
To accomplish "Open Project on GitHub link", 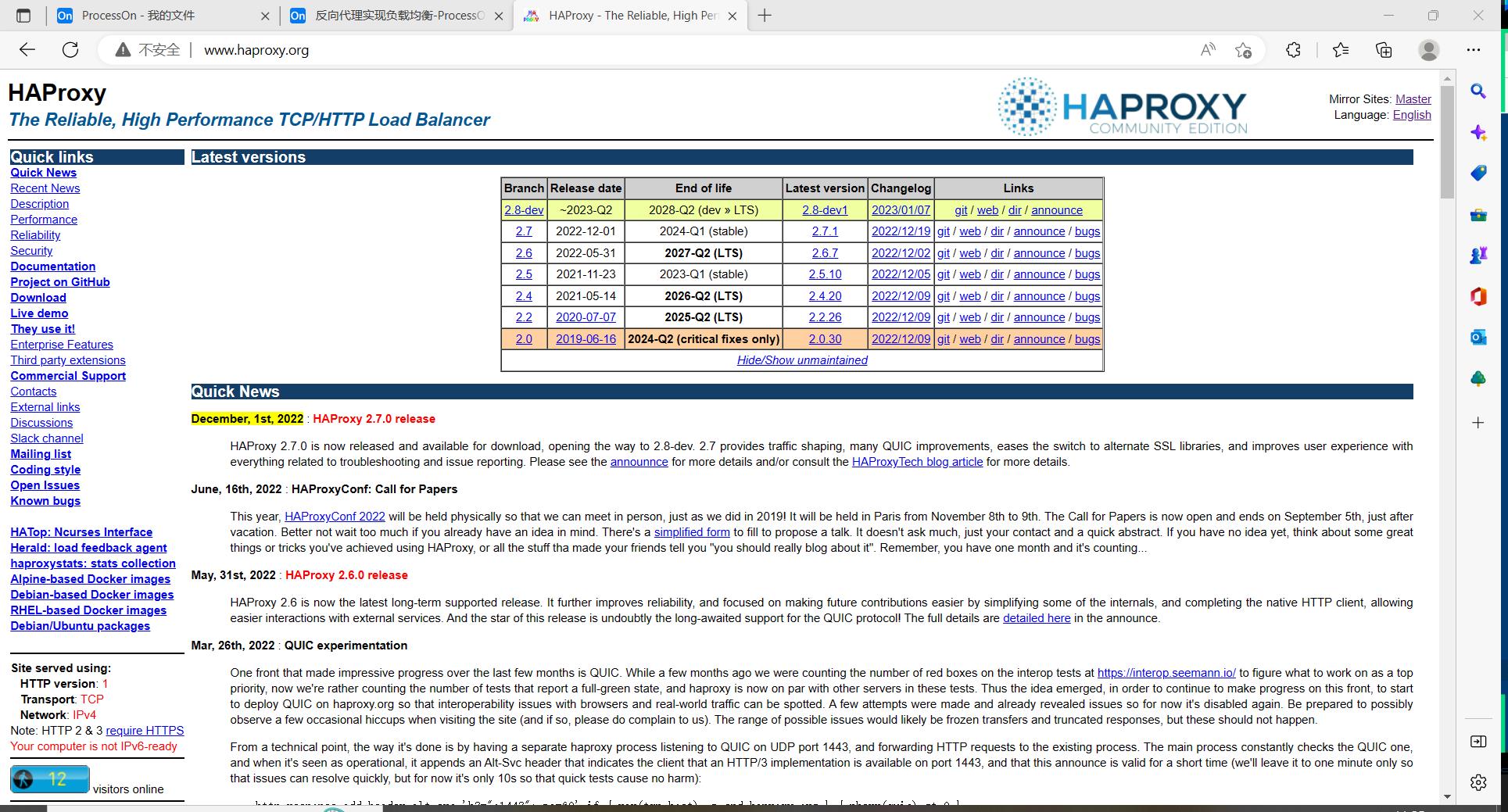I will [60, 282].
